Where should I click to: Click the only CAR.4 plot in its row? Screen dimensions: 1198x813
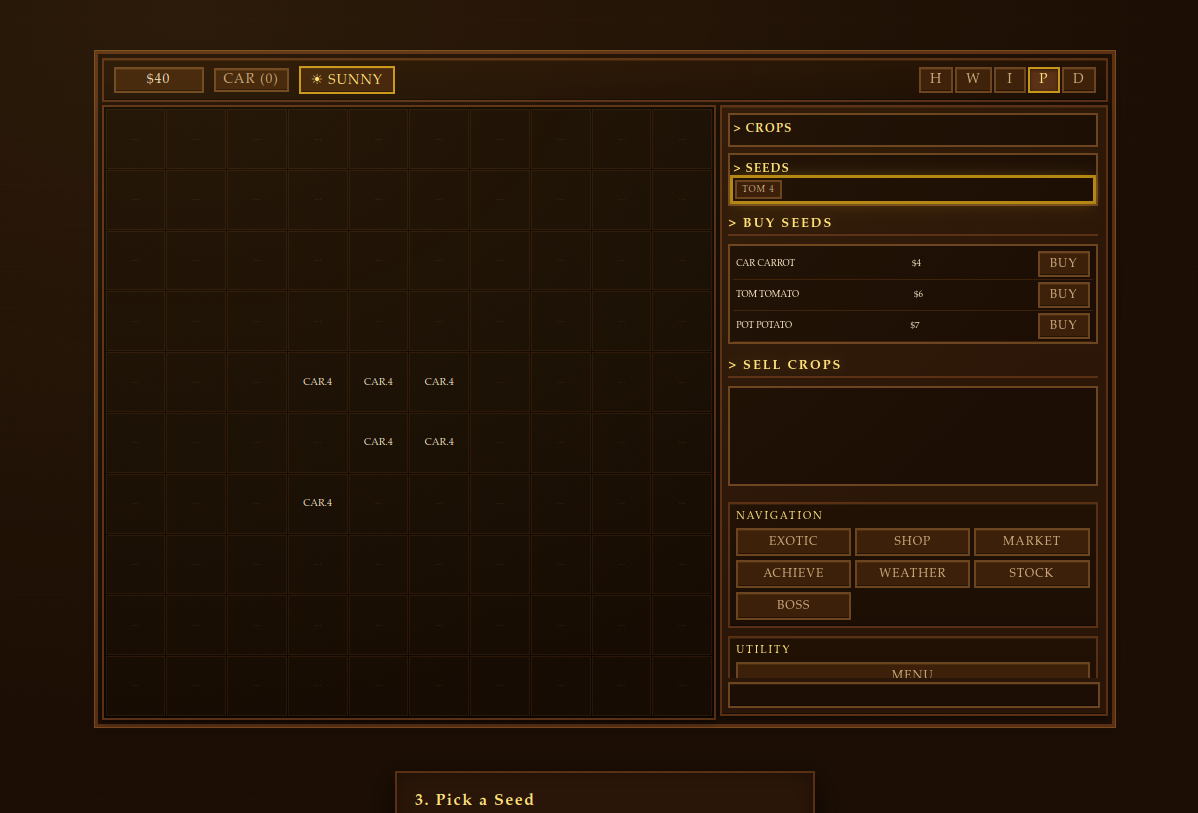pyautogui.click(x=318, y=504)
